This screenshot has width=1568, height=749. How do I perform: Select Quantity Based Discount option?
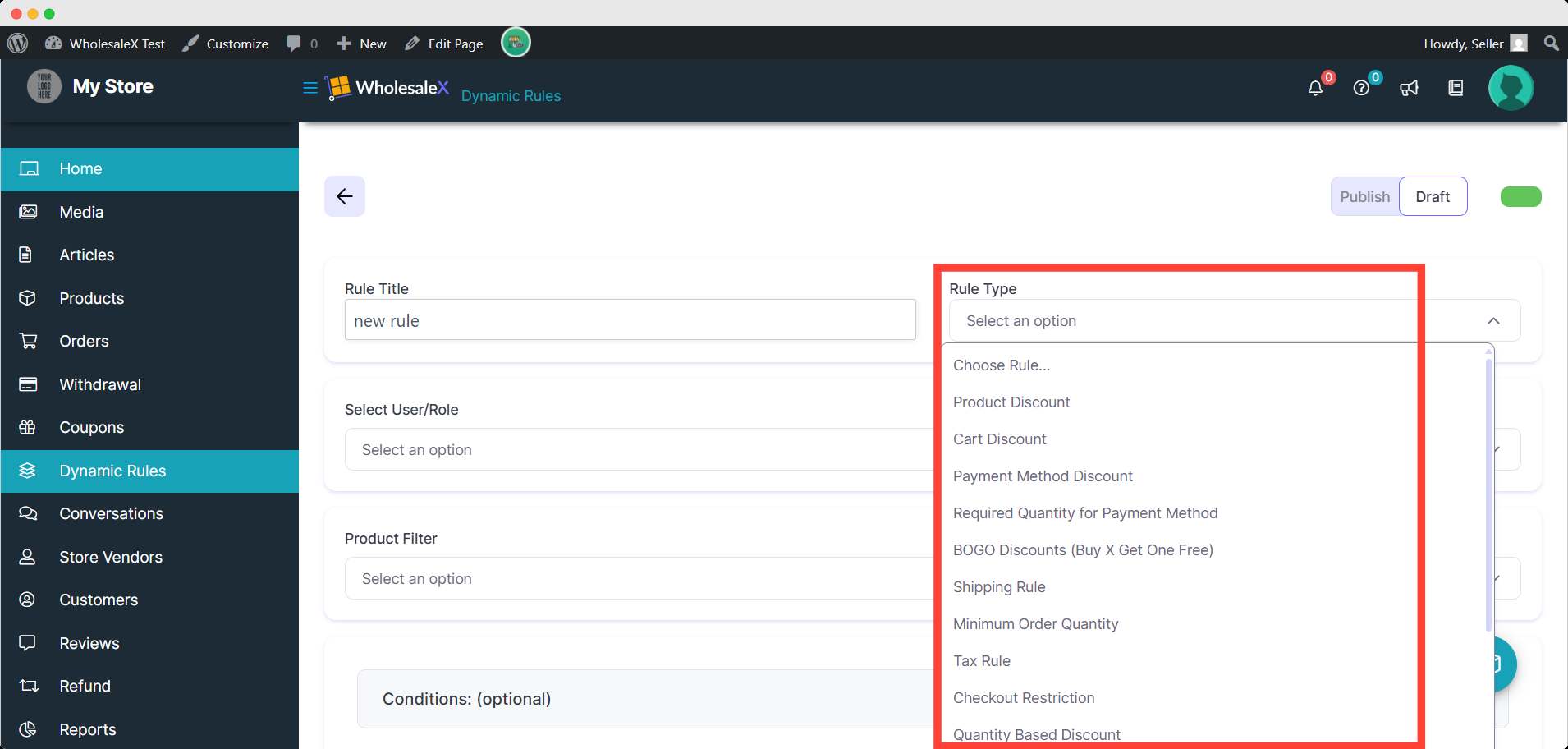point(1215,734)
